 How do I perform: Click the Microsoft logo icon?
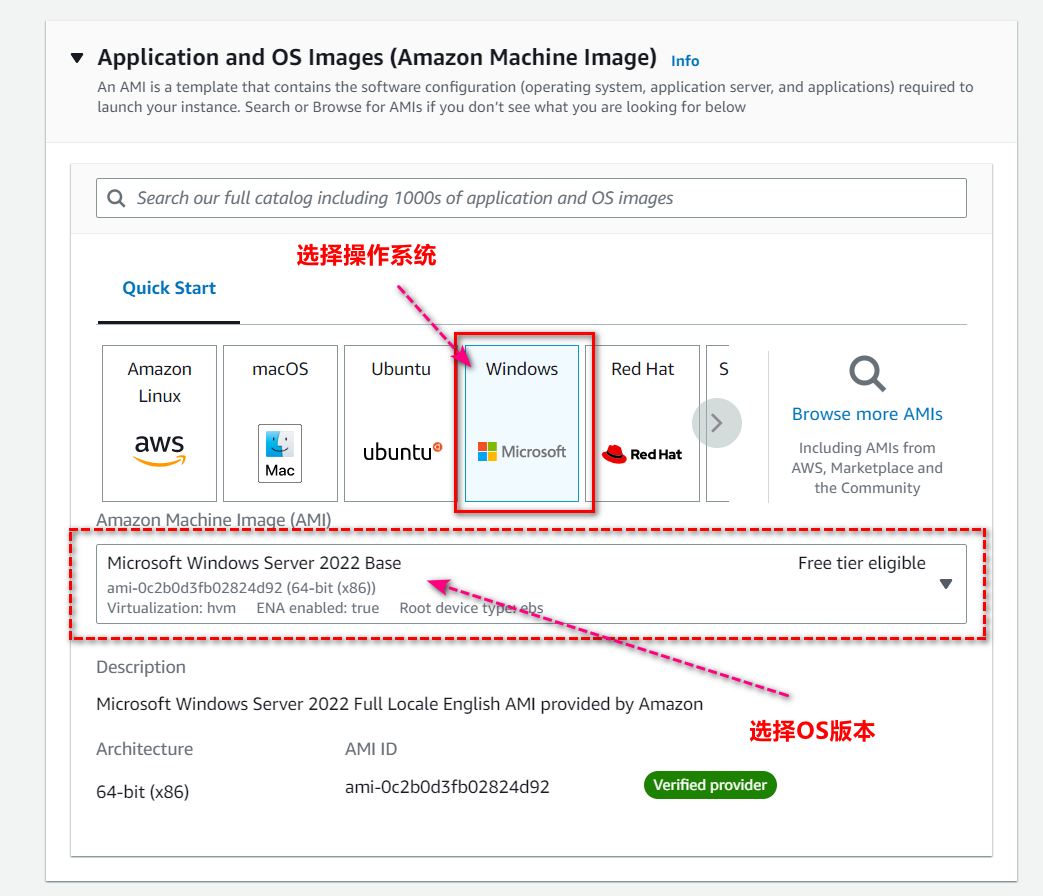coord(522,452)
